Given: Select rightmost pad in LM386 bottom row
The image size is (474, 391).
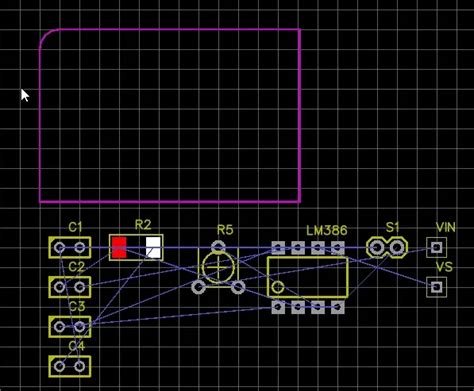Looking at the screenshot, I should 338,307.
